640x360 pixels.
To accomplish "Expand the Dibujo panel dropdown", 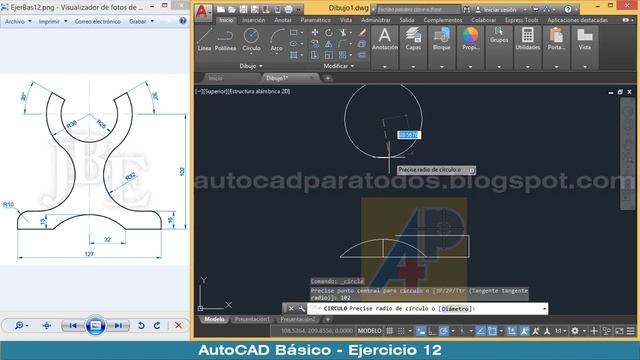I will tap(251, 66).
